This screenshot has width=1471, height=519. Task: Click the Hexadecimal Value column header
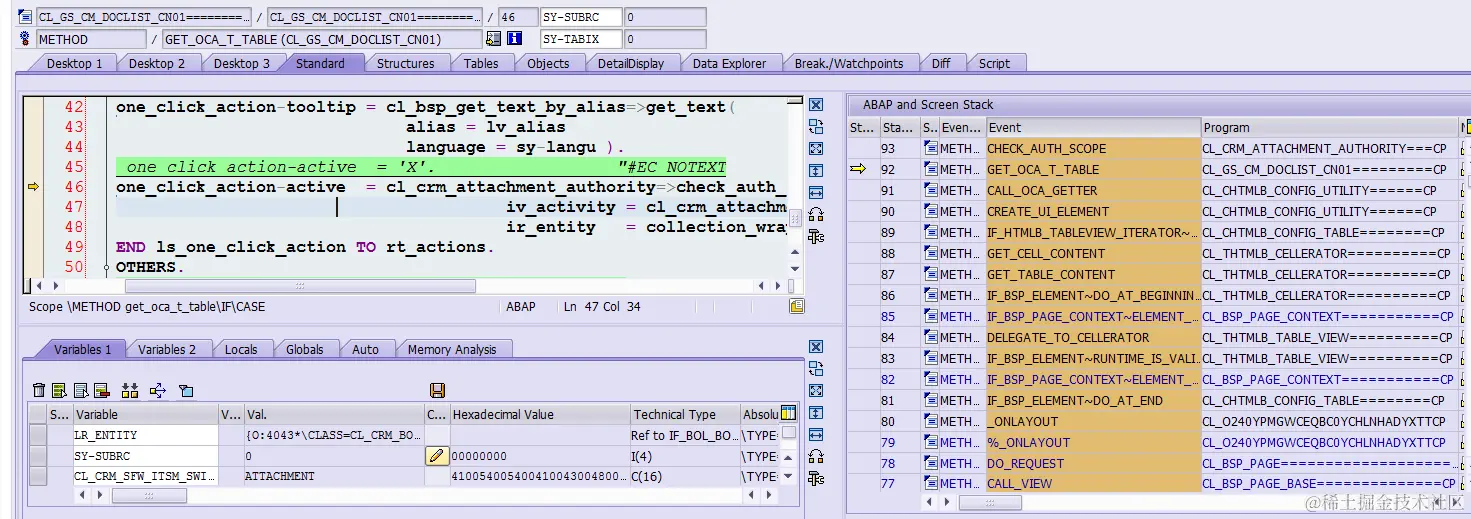click(539, 414)
